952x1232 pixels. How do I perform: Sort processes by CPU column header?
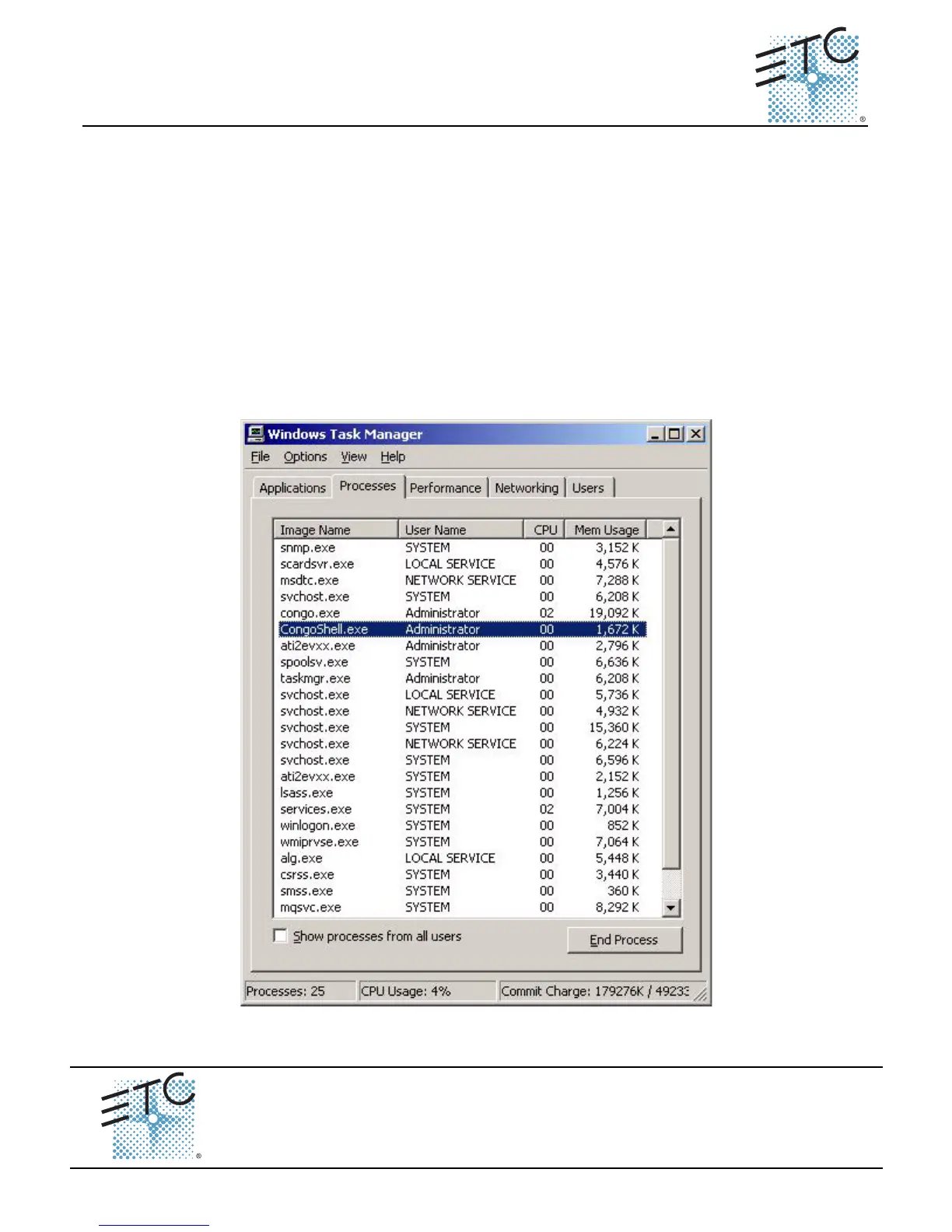pos(544,530)
